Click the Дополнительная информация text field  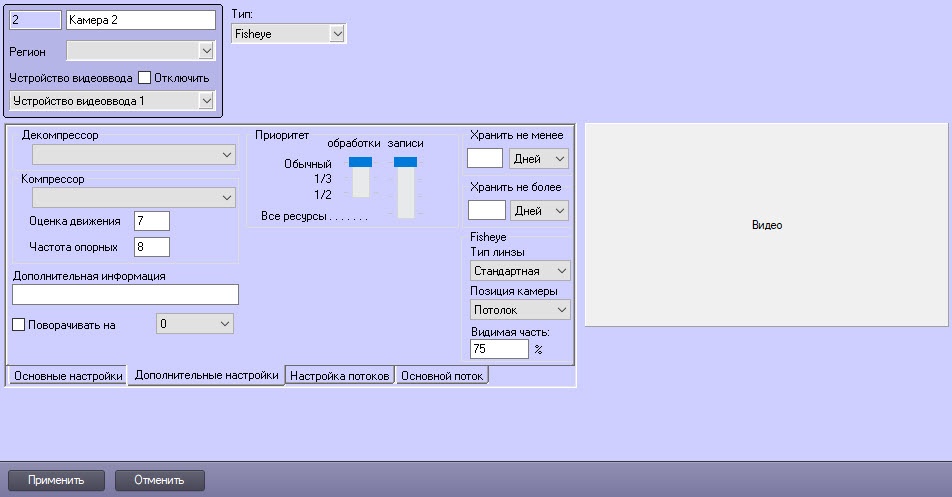tap(125, 294)
